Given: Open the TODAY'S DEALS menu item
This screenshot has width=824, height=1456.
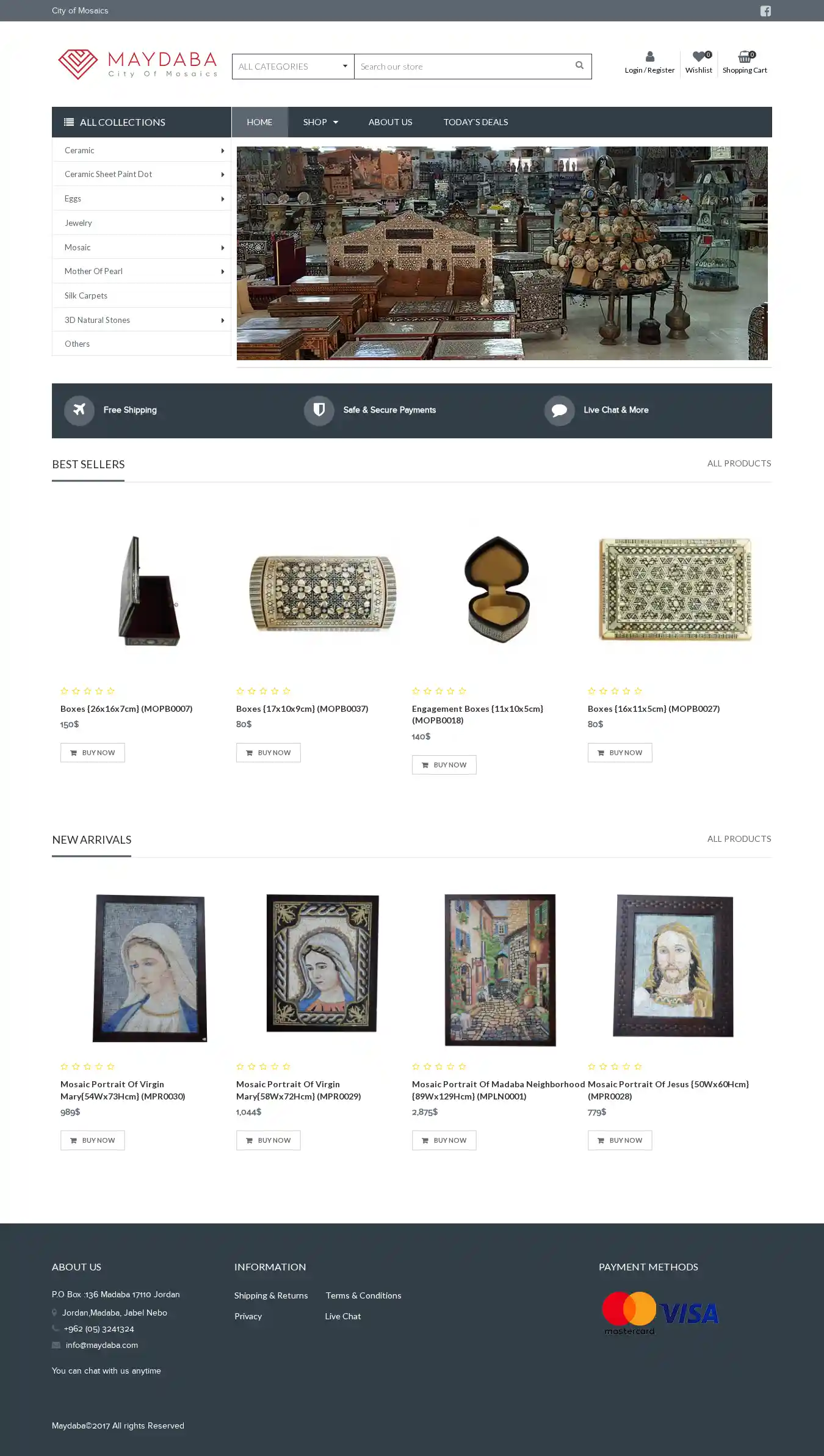Looking at the screenshot, I should coord(475,122).
